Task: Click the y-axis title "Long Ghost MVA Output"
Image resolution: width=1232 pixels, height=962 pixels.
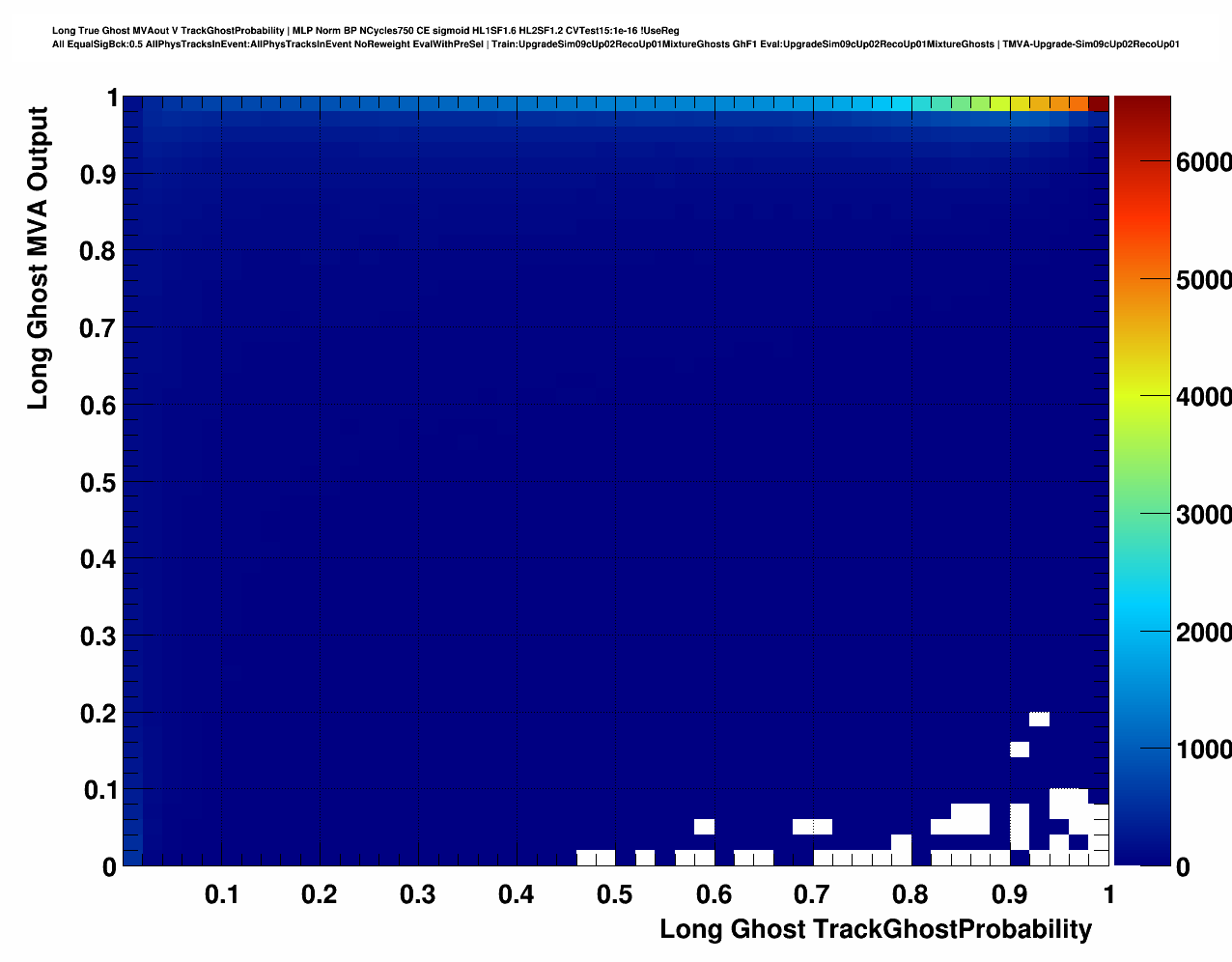Action: [x=38, y=258]
